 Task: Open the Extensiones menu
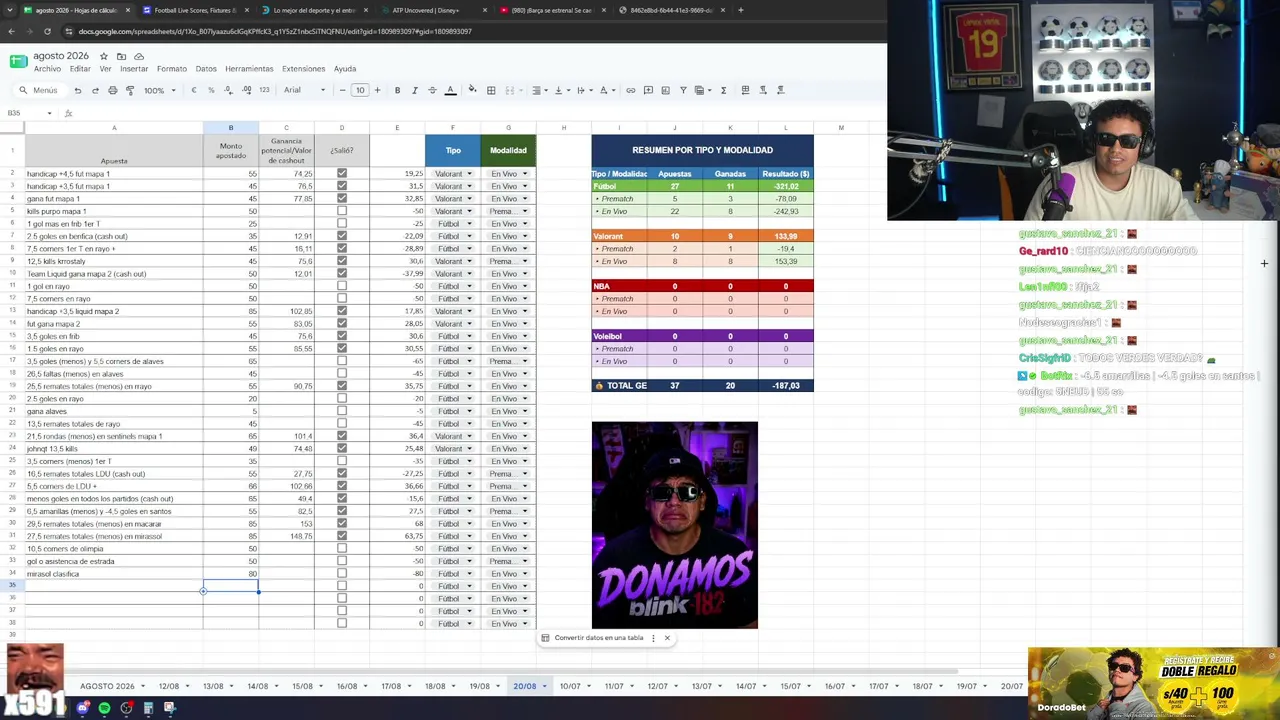pos(303,69)
